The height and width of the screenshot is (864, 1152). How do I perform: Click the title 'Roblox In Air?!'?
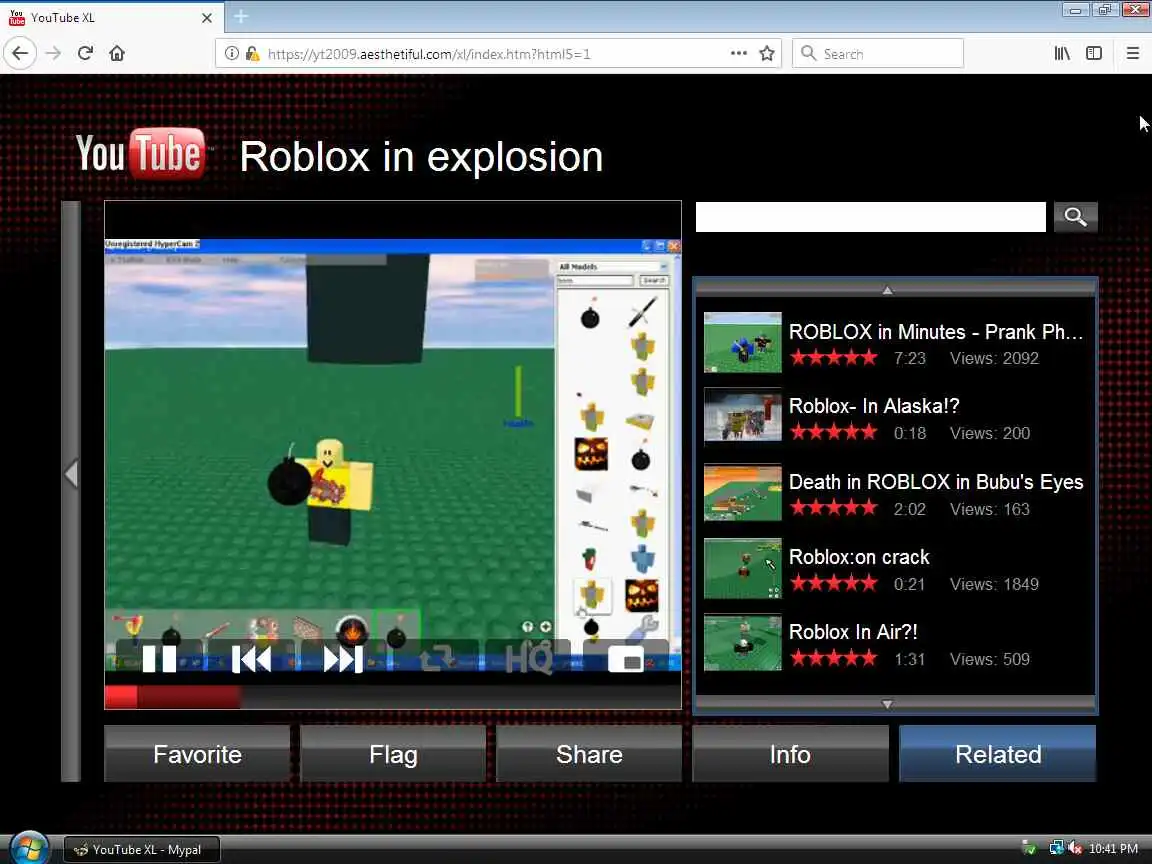tap(853, 632)
